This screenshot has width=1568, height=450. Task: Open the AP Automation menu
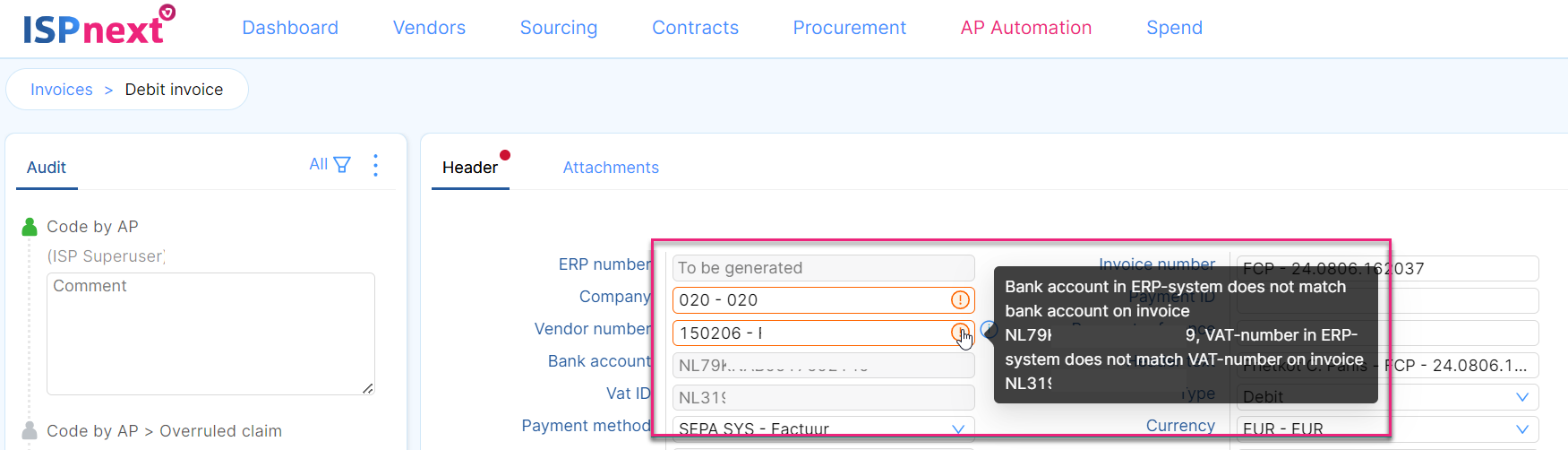point(1026,28)
